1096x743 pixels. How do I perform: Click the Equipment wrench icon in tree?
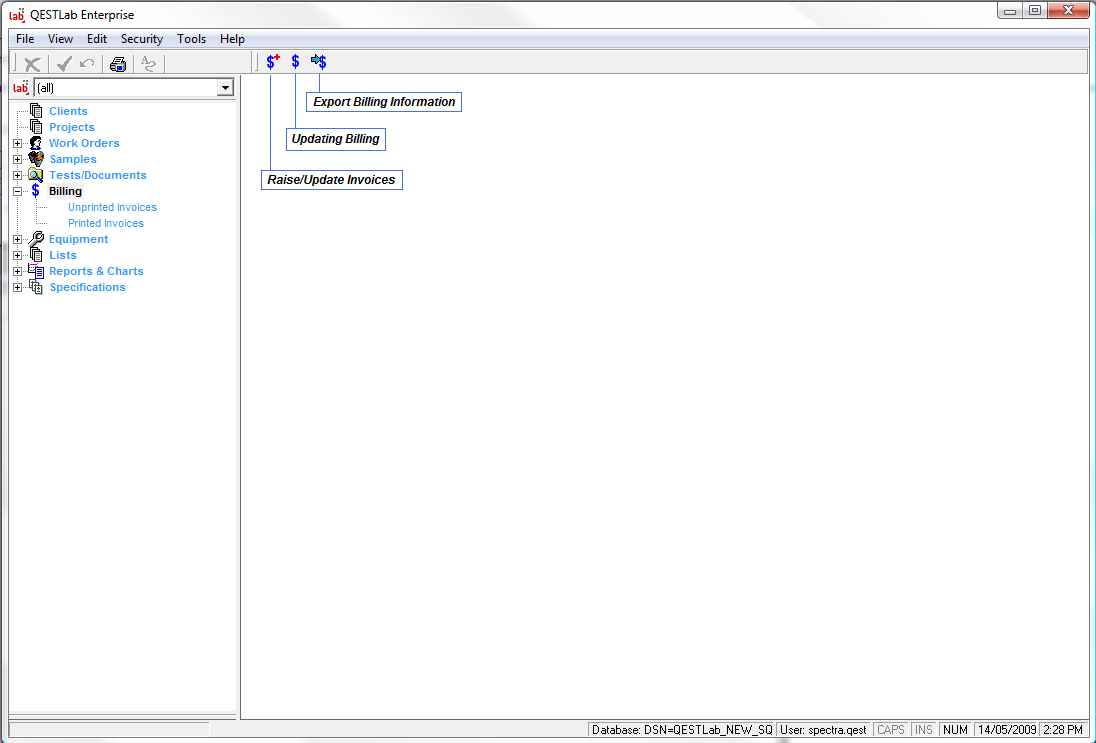(x=36, y=239)
